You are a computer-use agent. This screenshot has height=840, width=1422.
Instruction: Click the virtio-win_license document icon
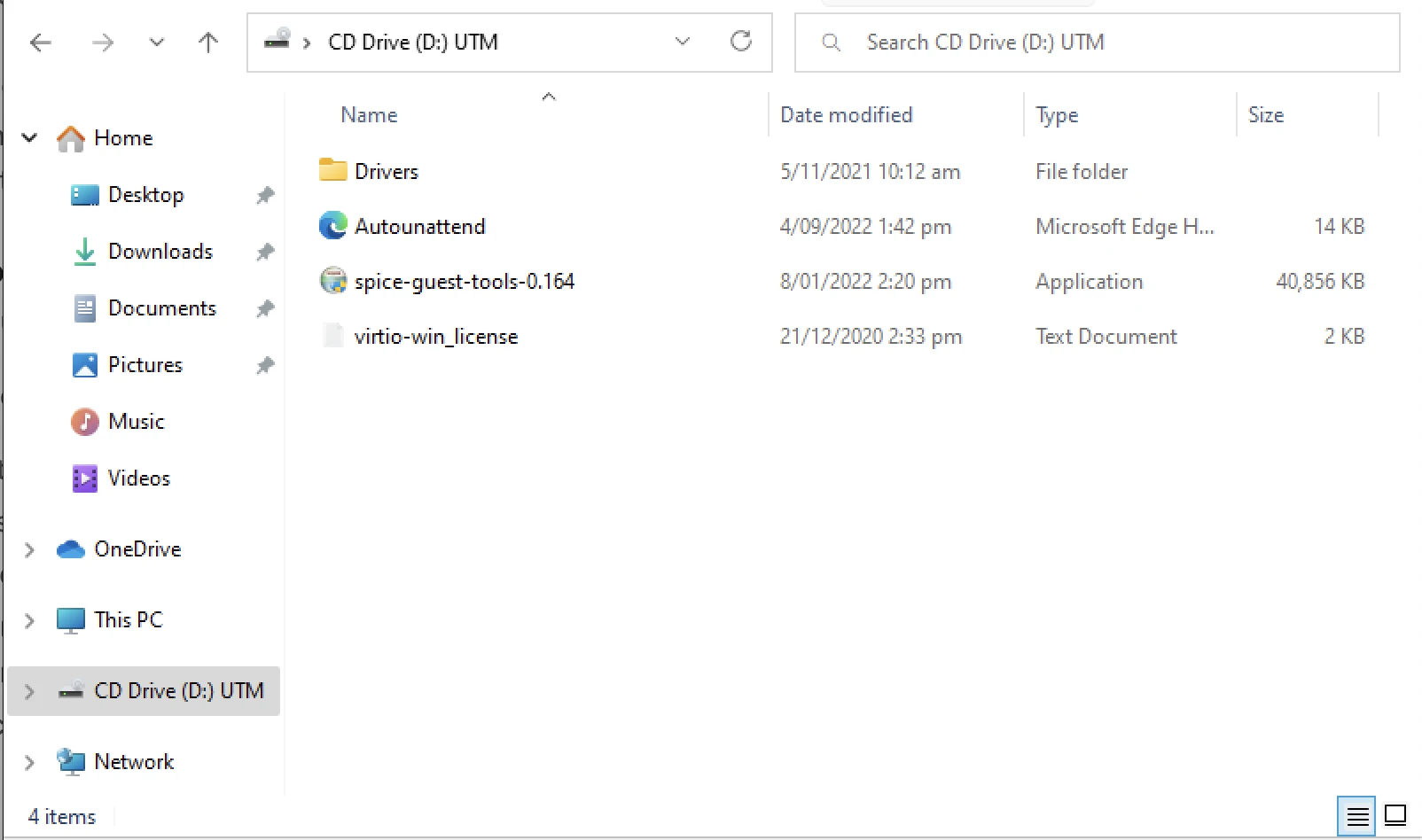332,336
